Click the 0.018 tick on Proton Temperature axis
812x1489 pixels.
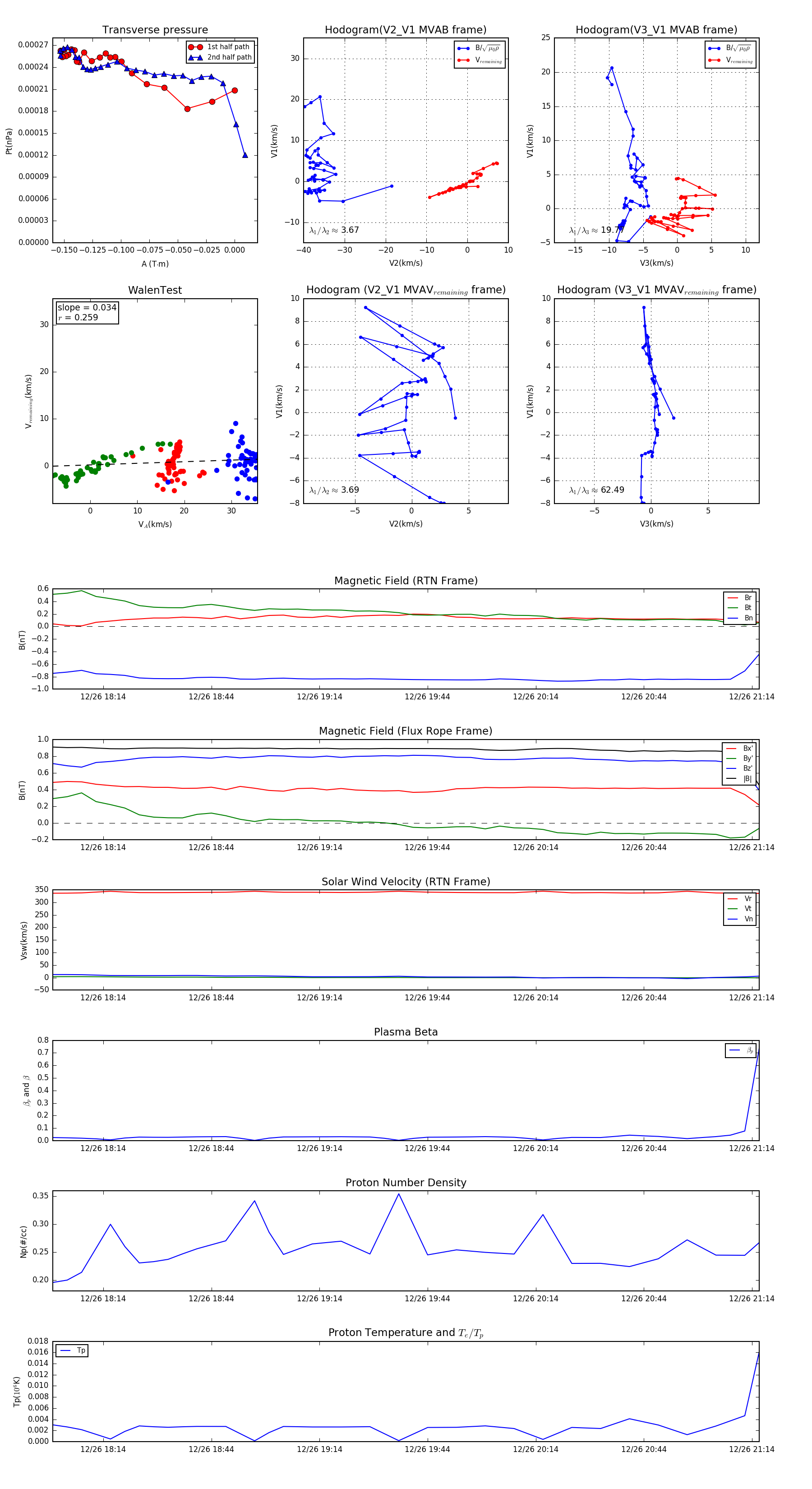point(38,1341)
